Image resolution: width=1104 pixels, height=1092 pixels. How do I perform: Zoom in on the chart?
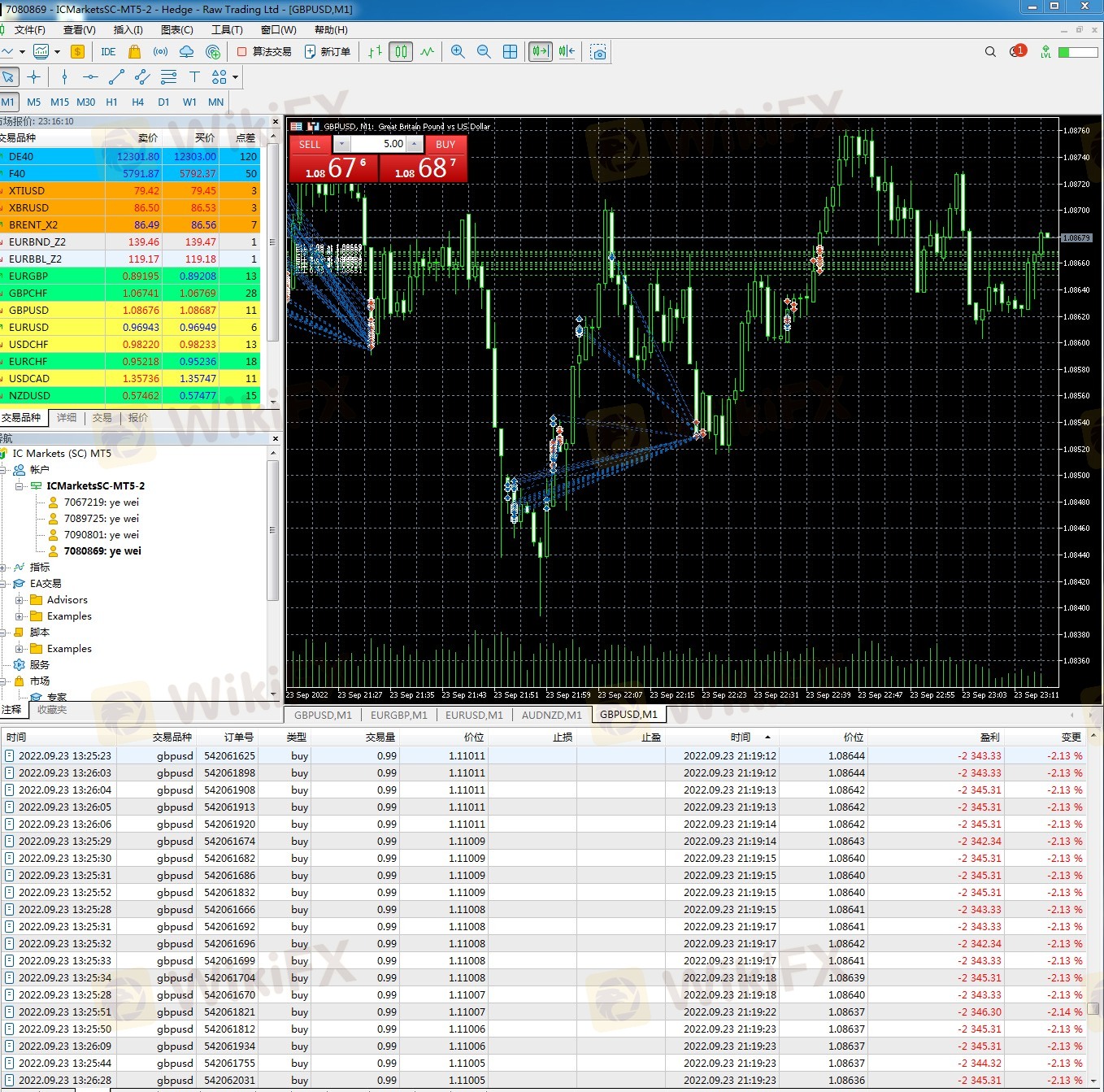point(458,51)
